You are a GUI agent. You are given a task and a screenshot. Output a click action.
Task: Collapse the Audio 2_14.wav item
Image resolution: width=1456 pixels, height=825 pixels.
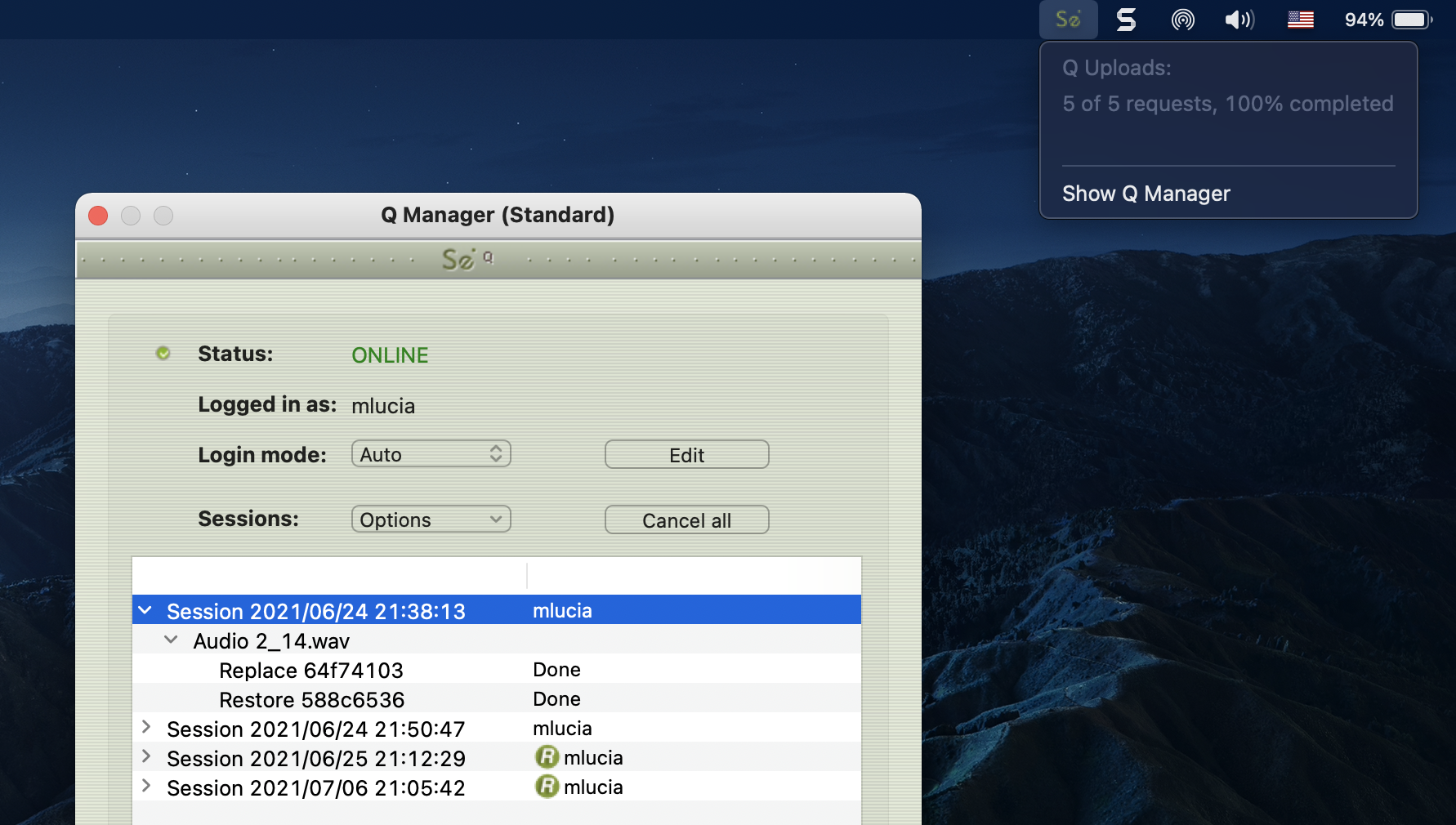171,640
